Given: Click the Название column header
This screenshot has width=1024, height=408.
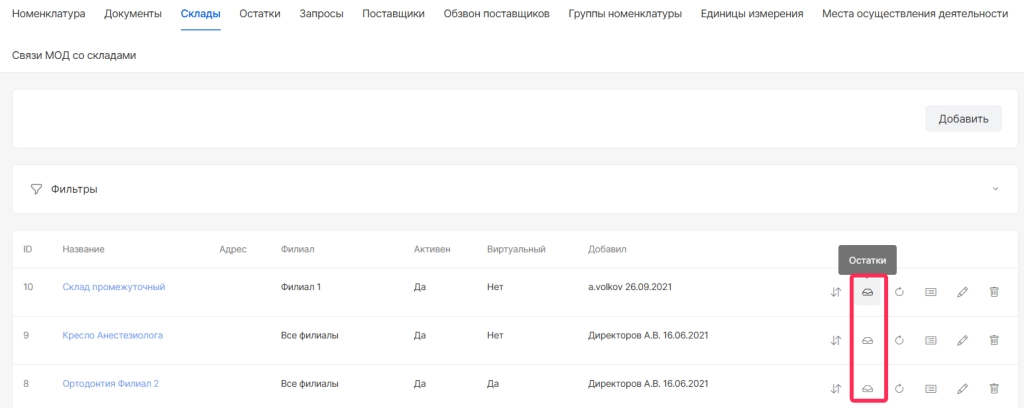Looking at the screenshot, I should coord(83,248).
